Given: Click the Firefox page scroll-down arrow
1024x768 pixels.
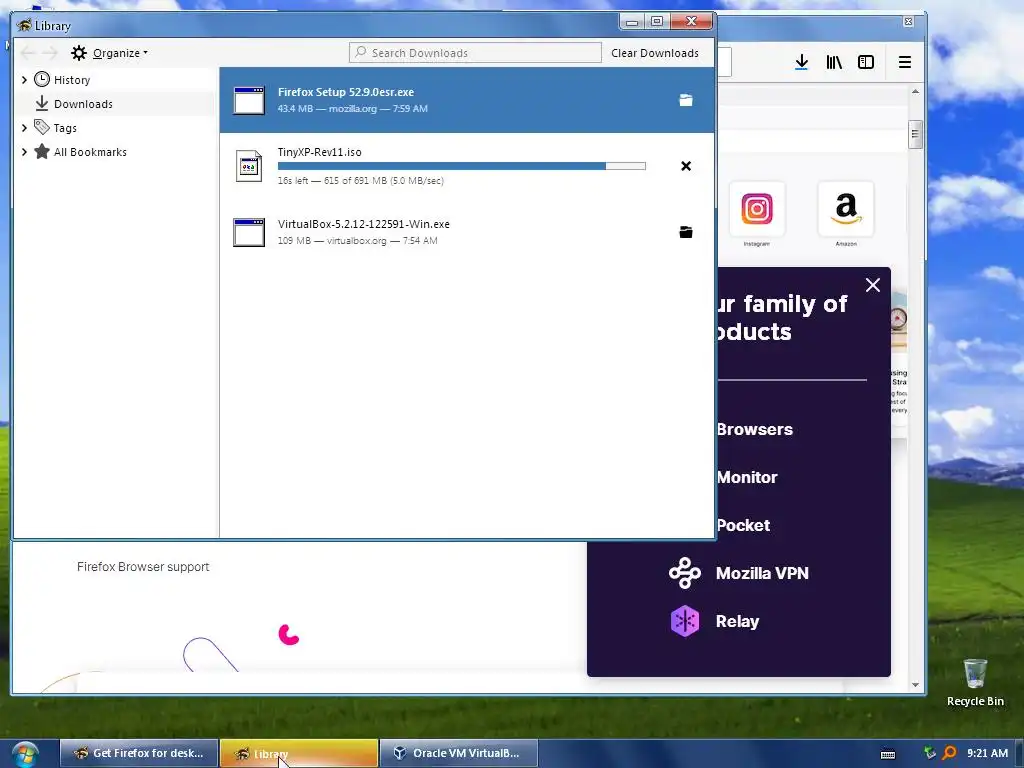Looking at the screenshot, I should click(915, 685).
